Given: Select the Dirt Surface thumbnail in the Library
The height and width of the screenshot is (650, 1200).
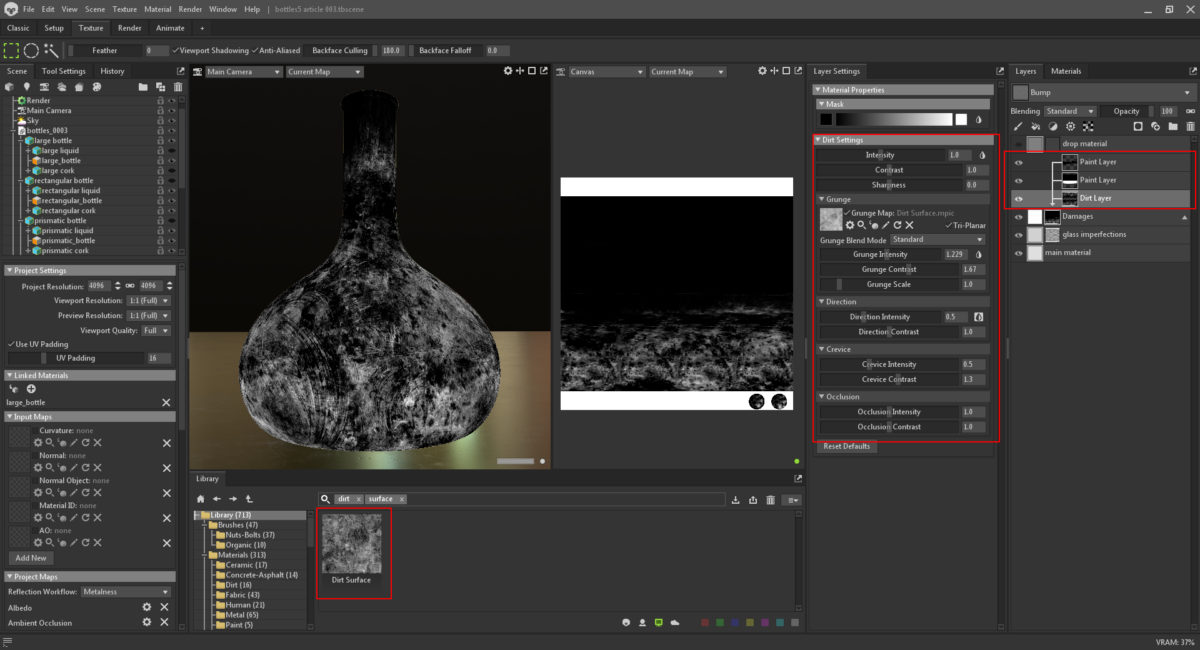Looking at the screenshot, I should coord(353,543).
